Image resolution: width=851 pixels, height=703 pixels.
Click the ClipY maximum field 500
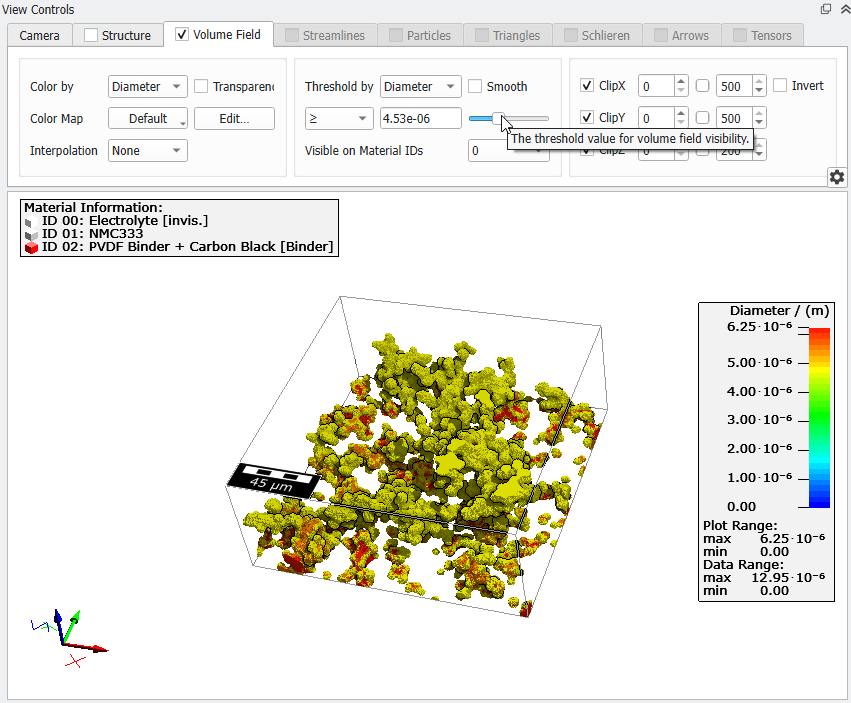click(x=735, y=118)
